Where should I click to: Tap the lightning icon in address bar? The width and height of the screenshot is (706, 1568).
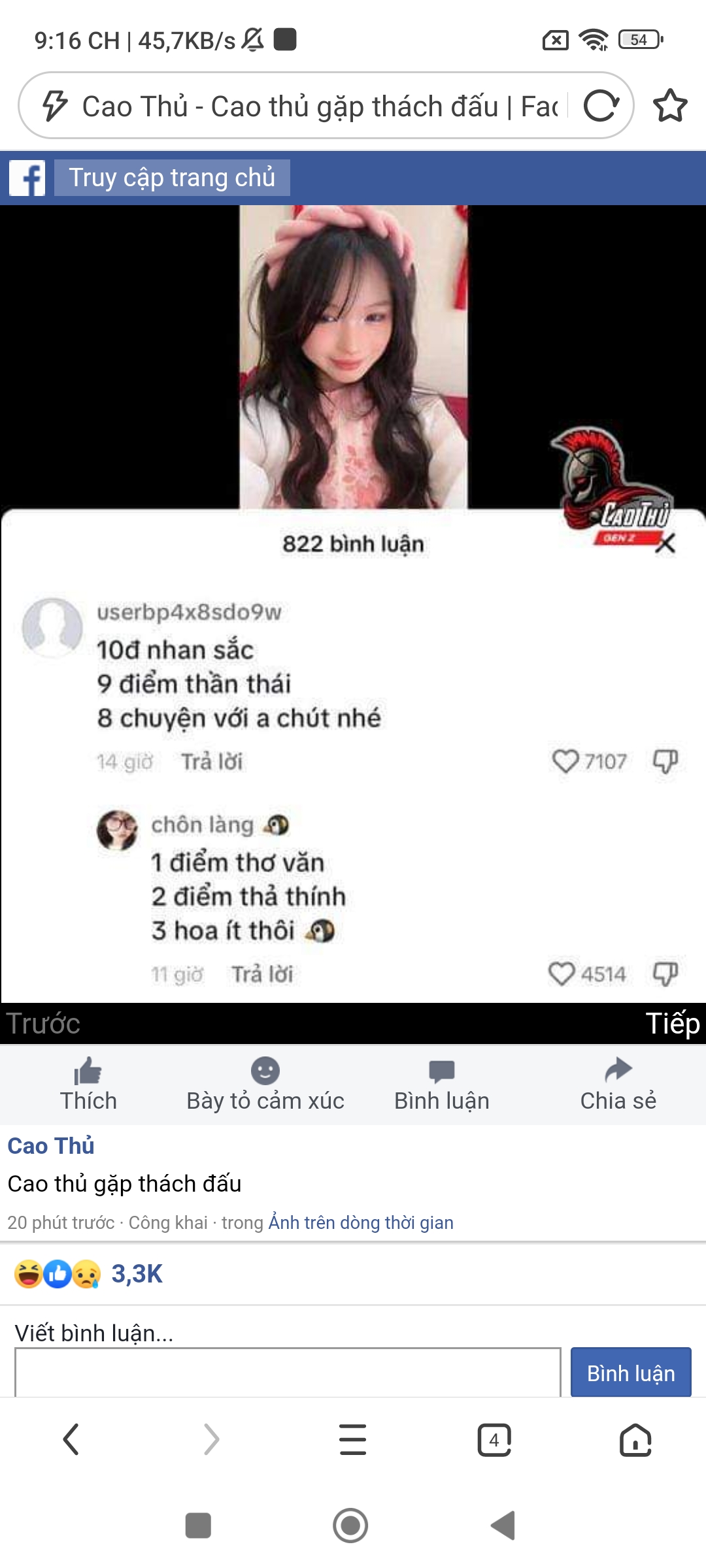pyautogui.click(x=55, y=106)
